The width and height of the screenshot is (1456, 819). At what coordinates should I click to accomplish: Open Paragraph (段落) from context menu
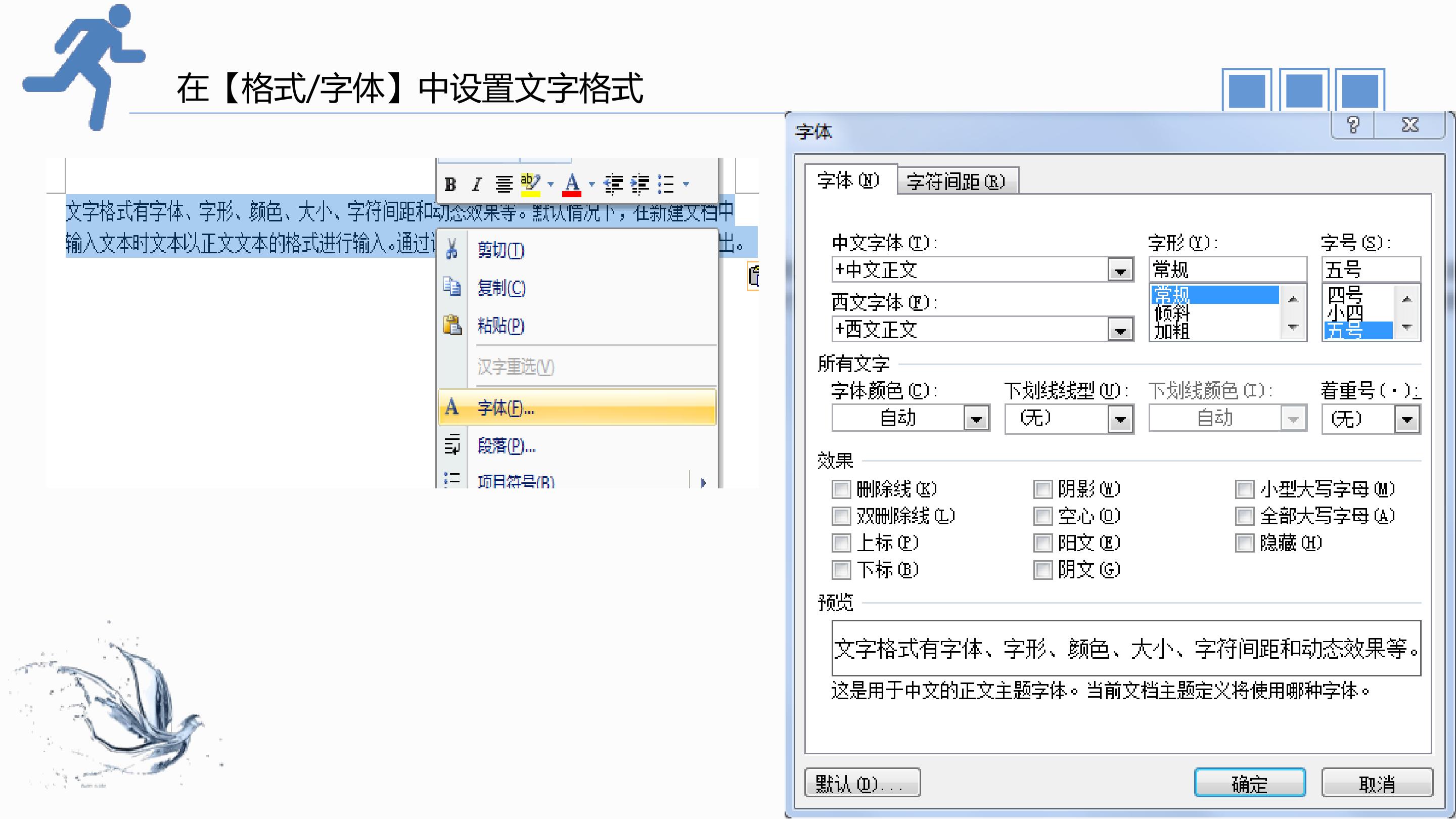coord(577,445)
